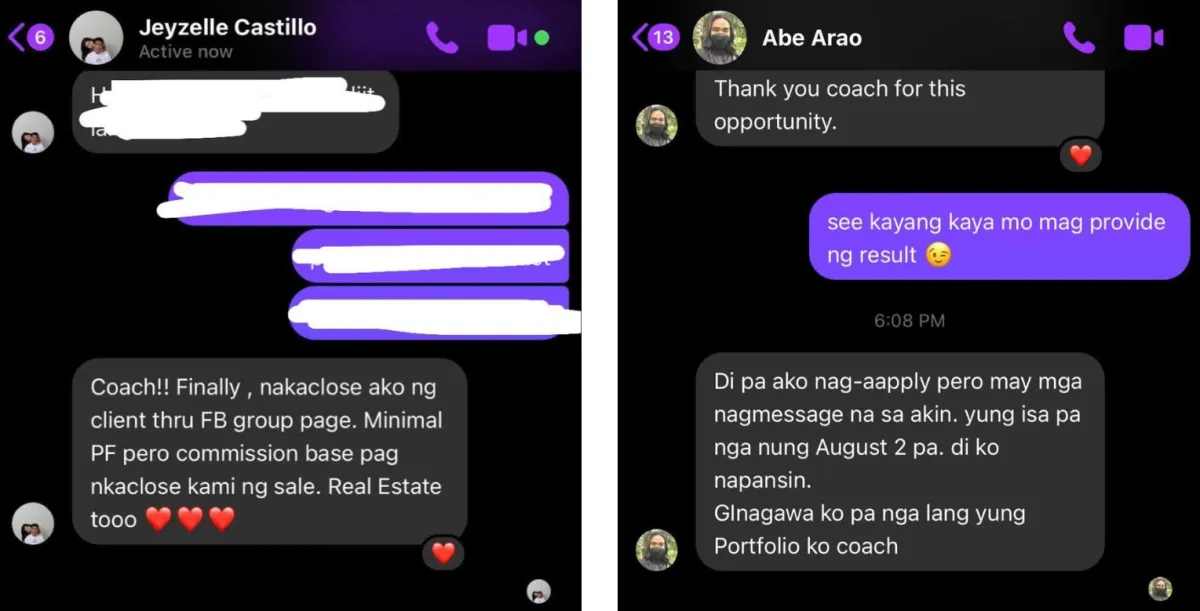Open Jeyzelle Castillo name in chat header
Viewport: 1200px width, 611px height.
click(227, 28)
